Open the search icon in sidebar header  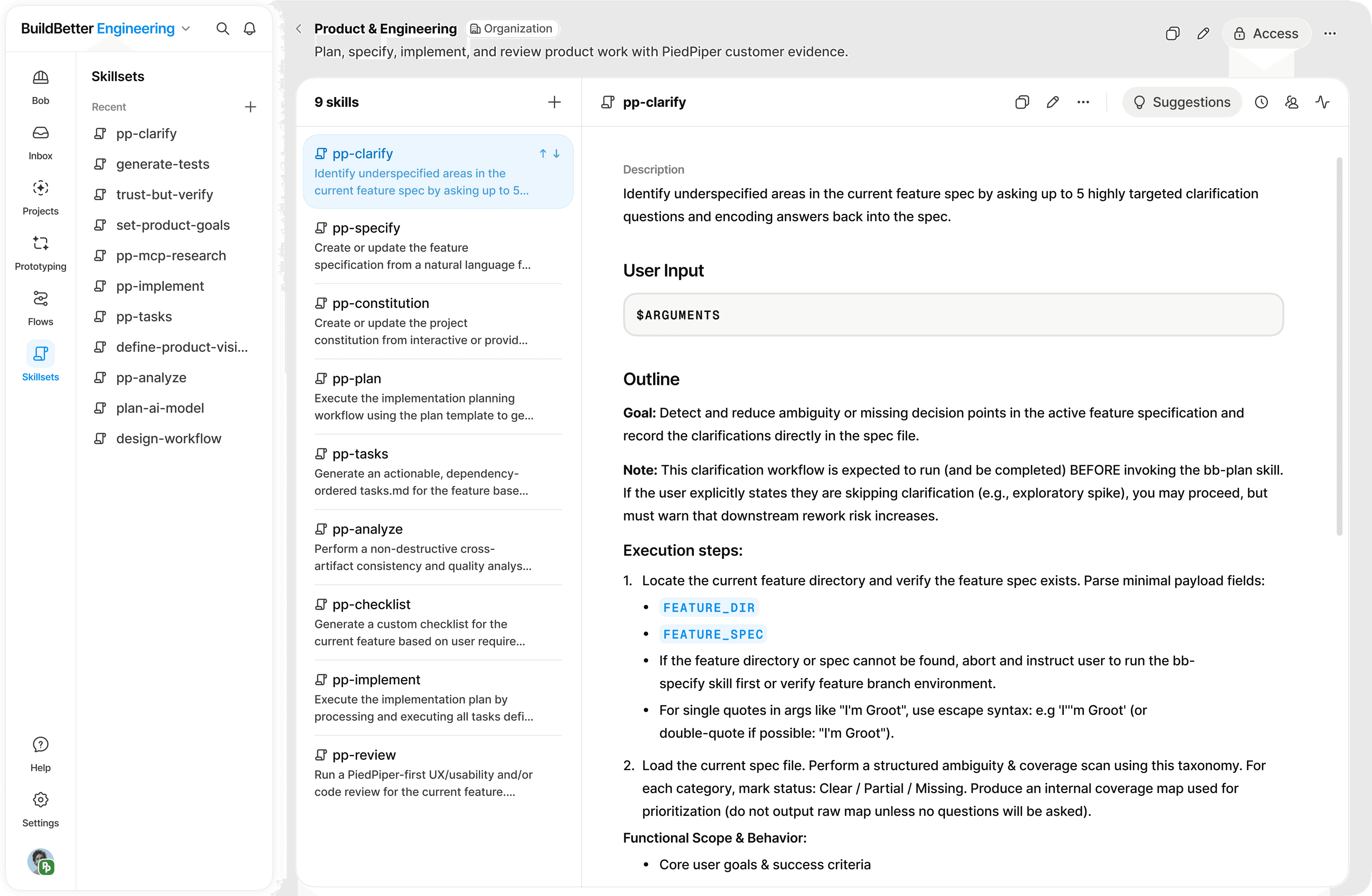(223, 29)
